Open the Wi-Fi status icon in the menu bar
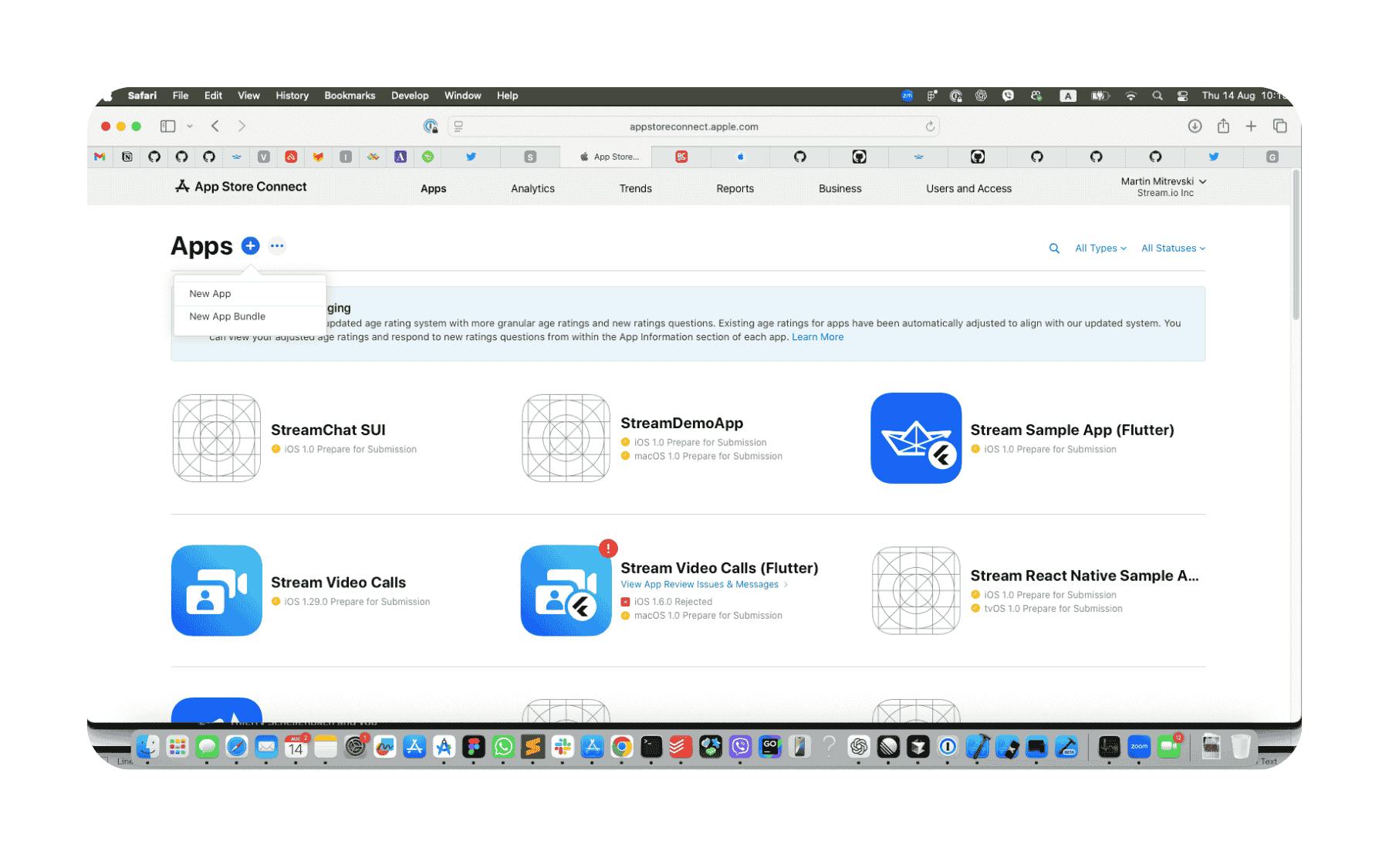1389x868 pixels. [1130, 96]
